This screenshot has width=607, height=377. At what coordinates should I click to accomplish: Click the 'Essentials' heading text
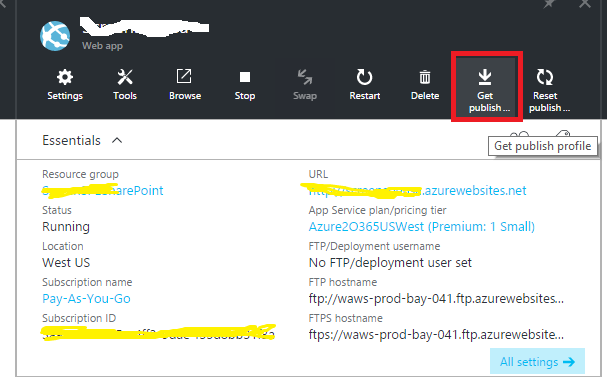[x=71, y=140]
